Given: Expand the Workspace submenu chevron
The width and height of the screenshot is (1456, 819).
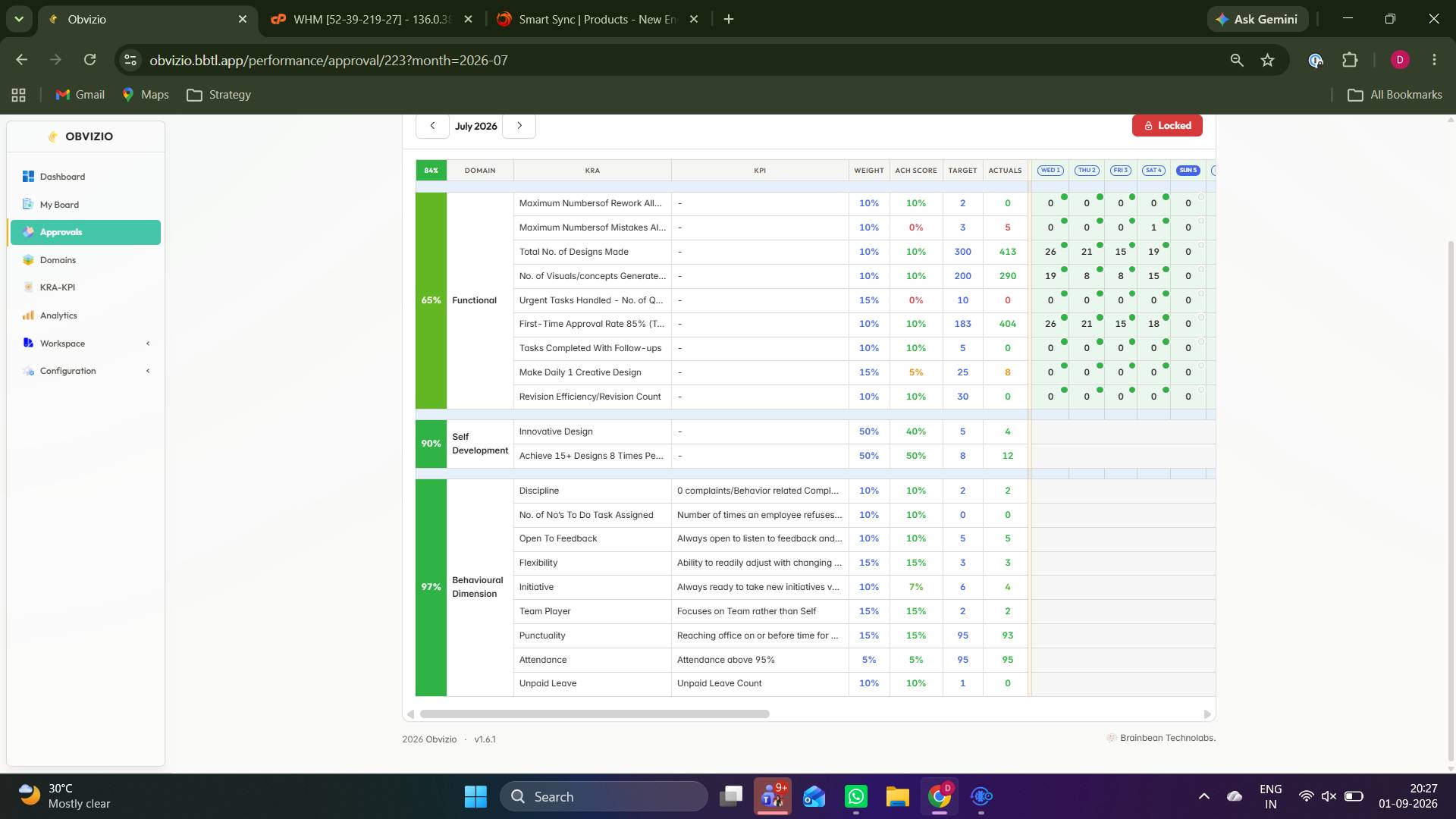Looking at the screenshot, I should point(148,344).
